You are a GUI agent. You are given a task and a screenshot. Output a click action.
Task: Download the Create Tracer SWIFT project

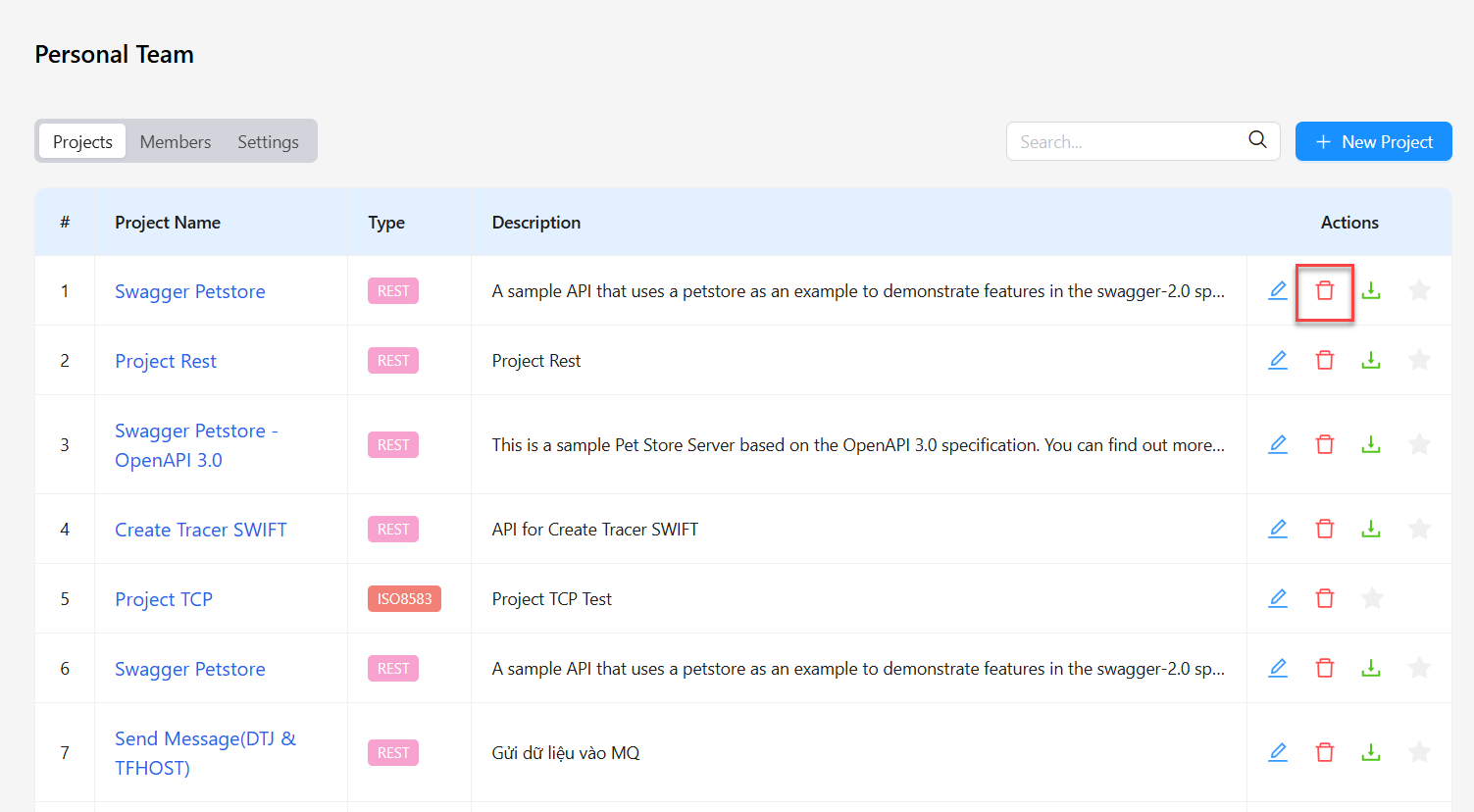(x=1371, y=529)
